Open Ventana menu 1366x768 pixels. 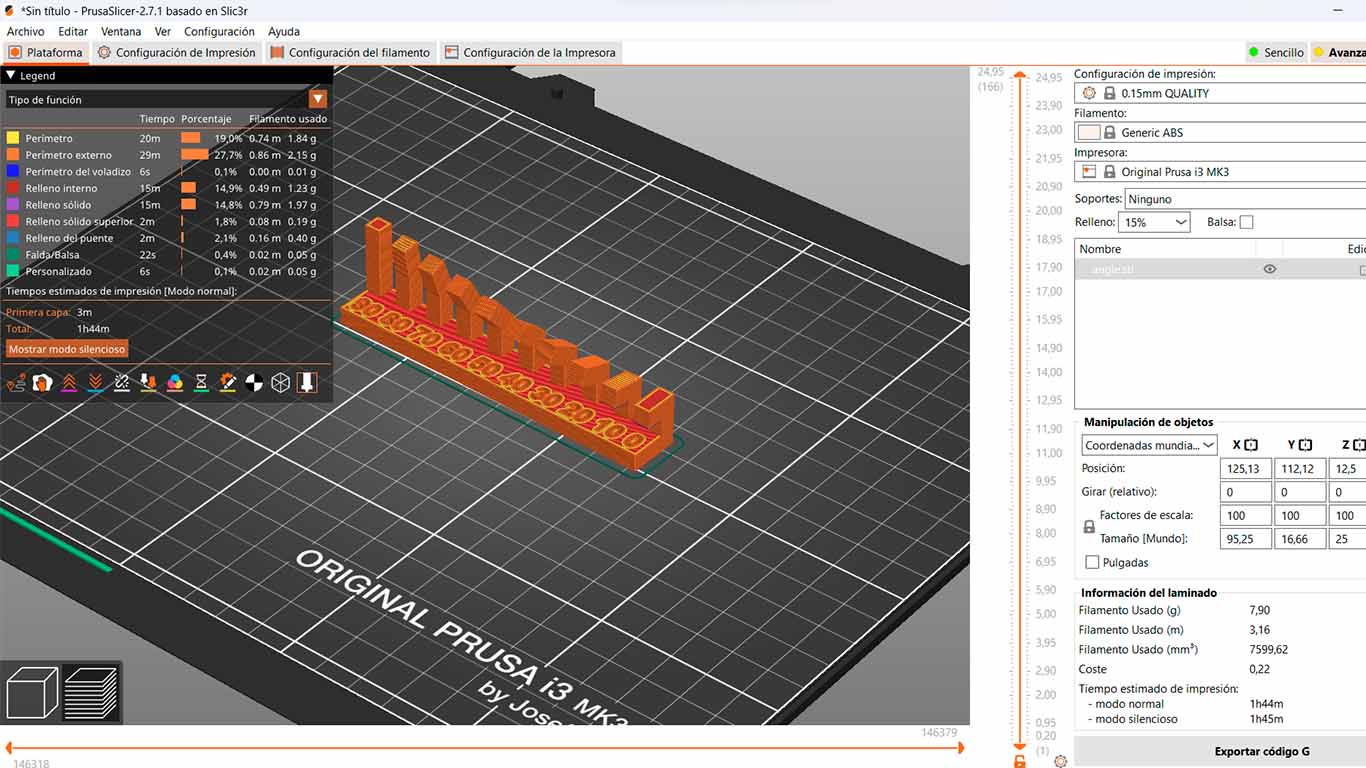(x=121, y=31)
